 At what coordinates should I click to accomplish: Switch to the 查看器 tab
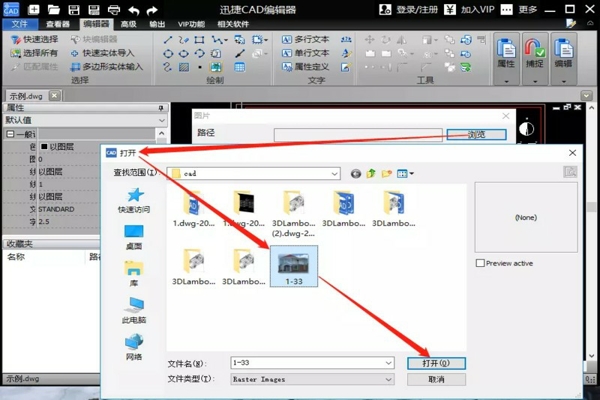[x=58, y=24]
